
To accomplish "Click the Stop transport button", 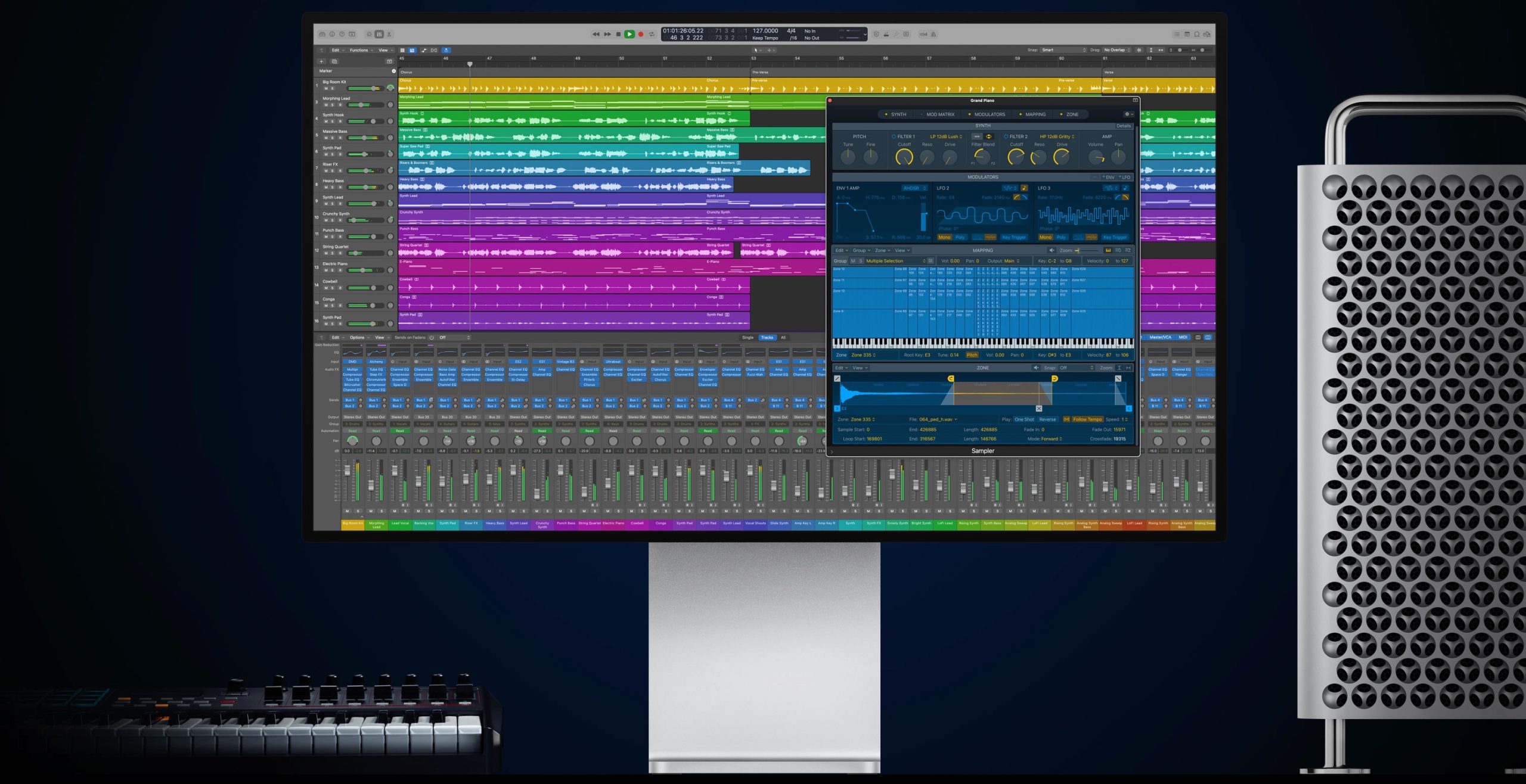I will coord(618,34).
